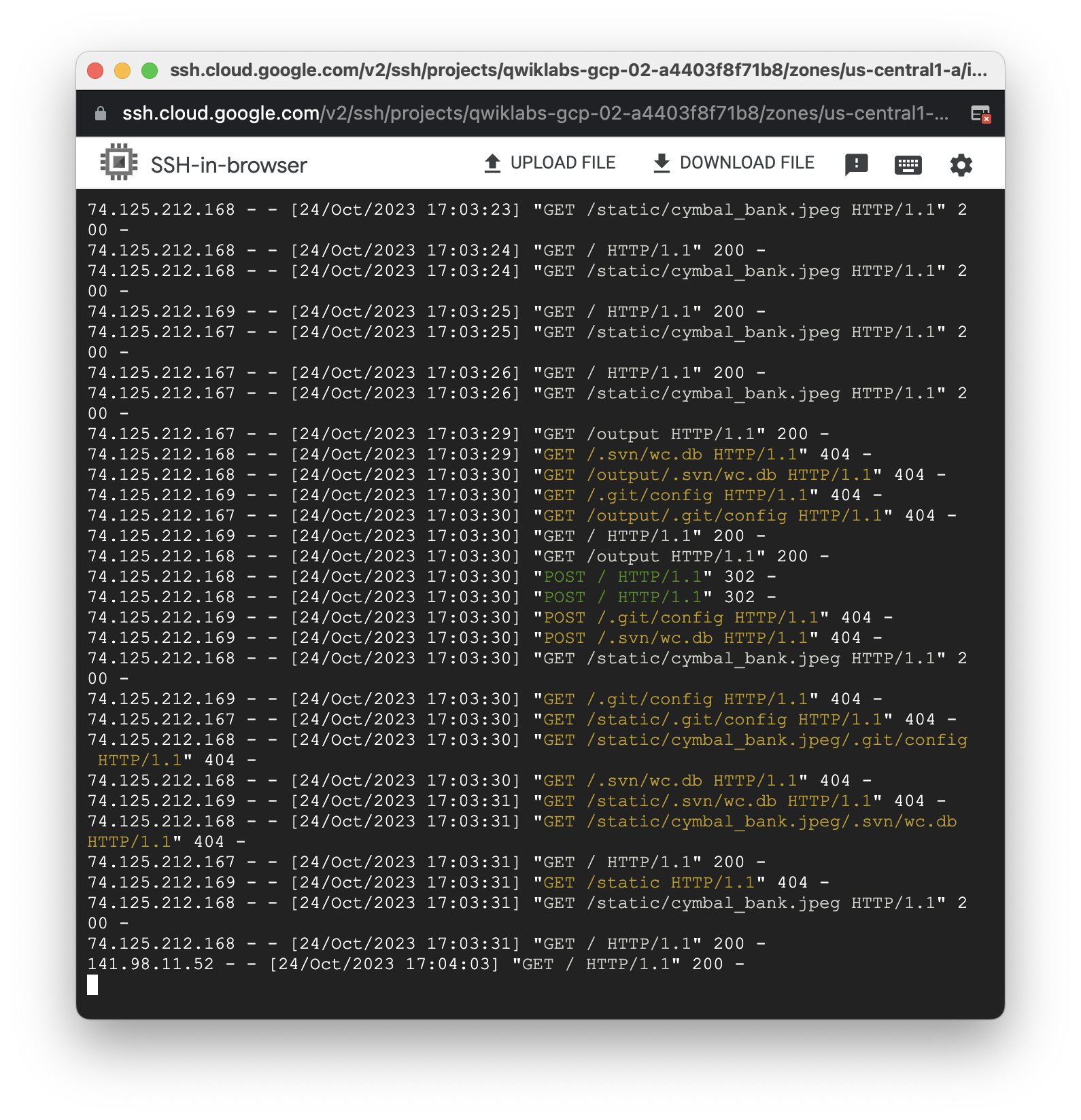The width and height of the screenshot is (1081, 1120).
Task: Click the "/static/cymbal_bank.jpeg/.svn/wc.db" log entry
Action: tap(522, 831)
